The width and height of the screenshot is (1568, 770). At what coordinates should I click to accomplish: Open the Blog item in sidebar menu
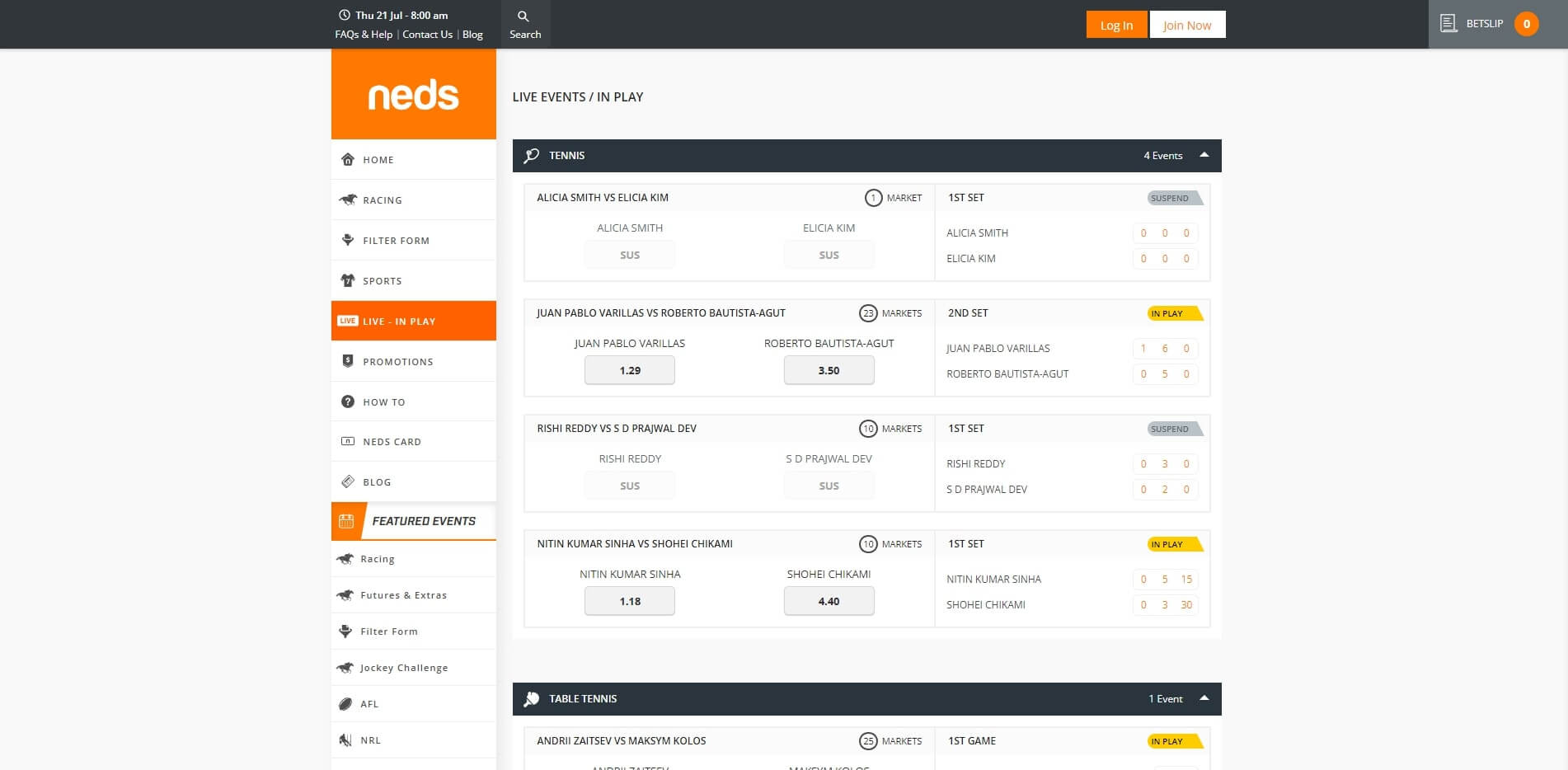(377, 482)
